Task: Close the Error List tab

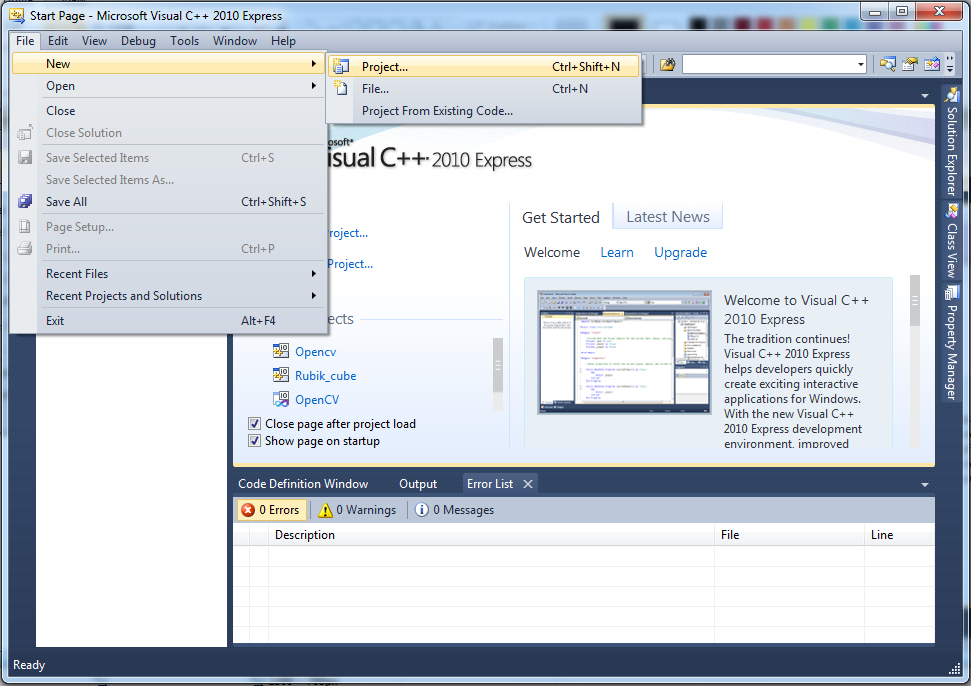Action: tap(528, 484)
